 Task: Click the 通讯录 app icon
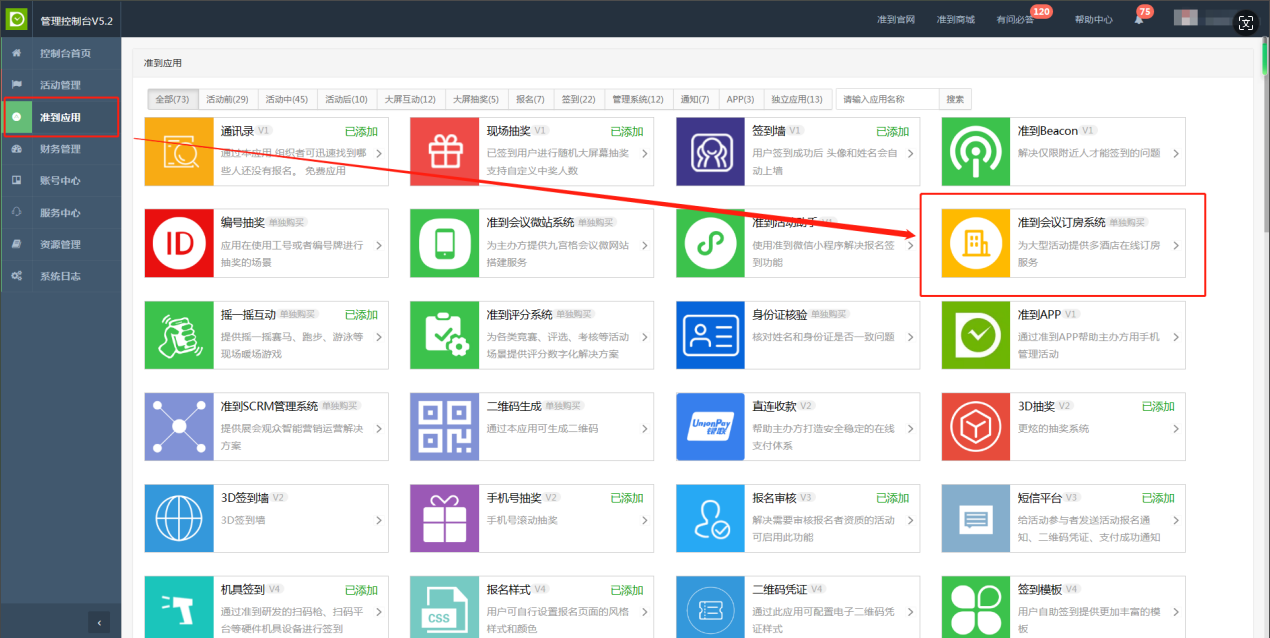[x=180, y=151]
